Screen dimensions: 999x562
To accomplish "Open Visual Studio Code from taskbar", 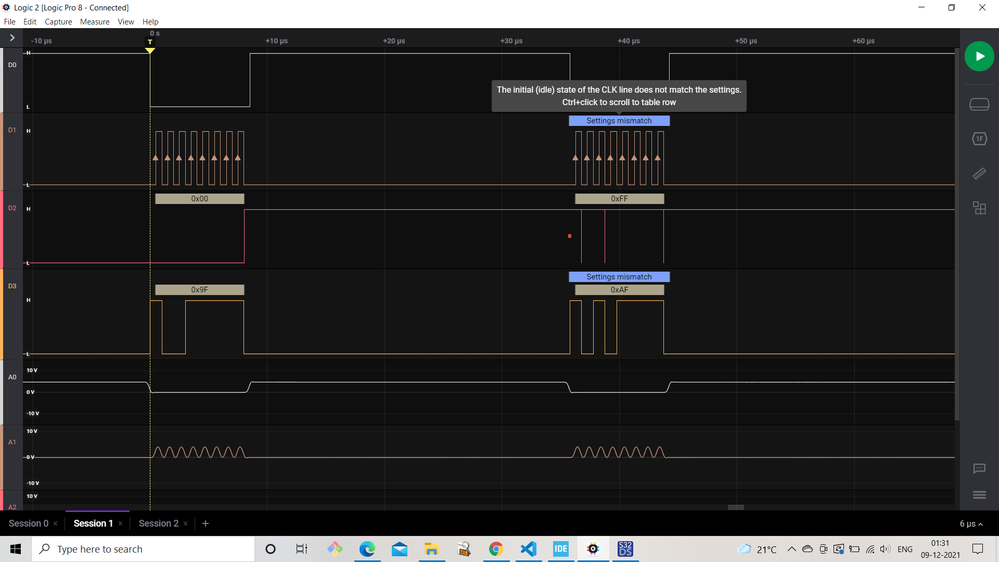I will pyautogui.click(x=528, y=549).
